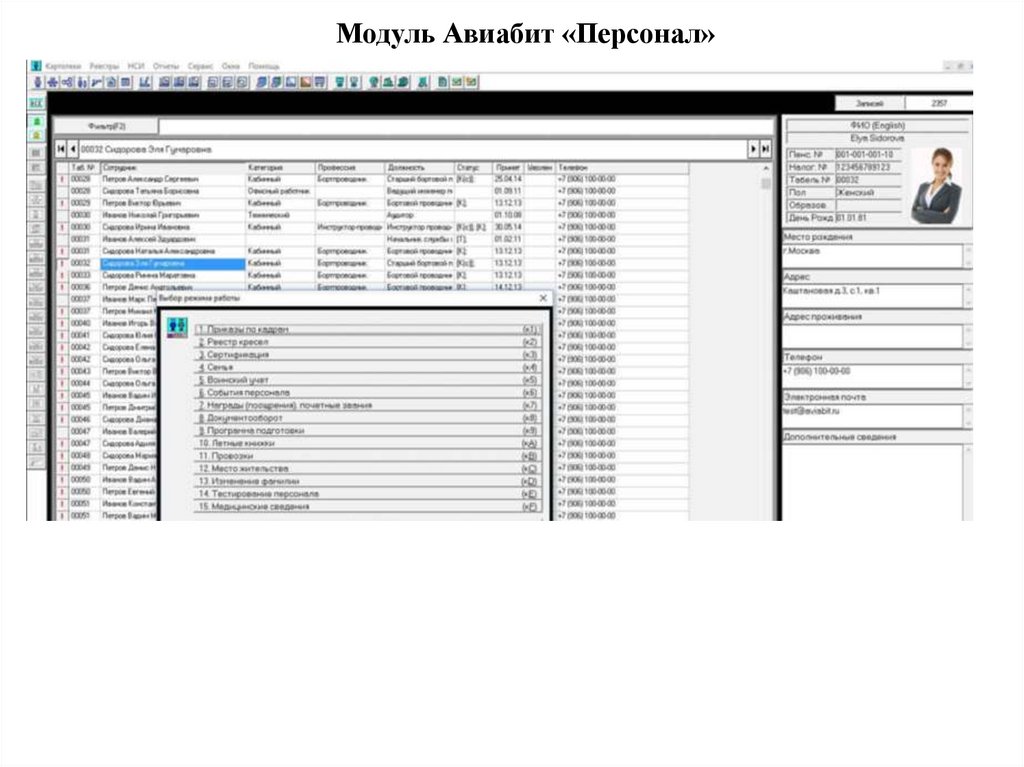Screen dimensions: 1024x767
Task: Click the Пол value Женский
Action: coord(868,193)
